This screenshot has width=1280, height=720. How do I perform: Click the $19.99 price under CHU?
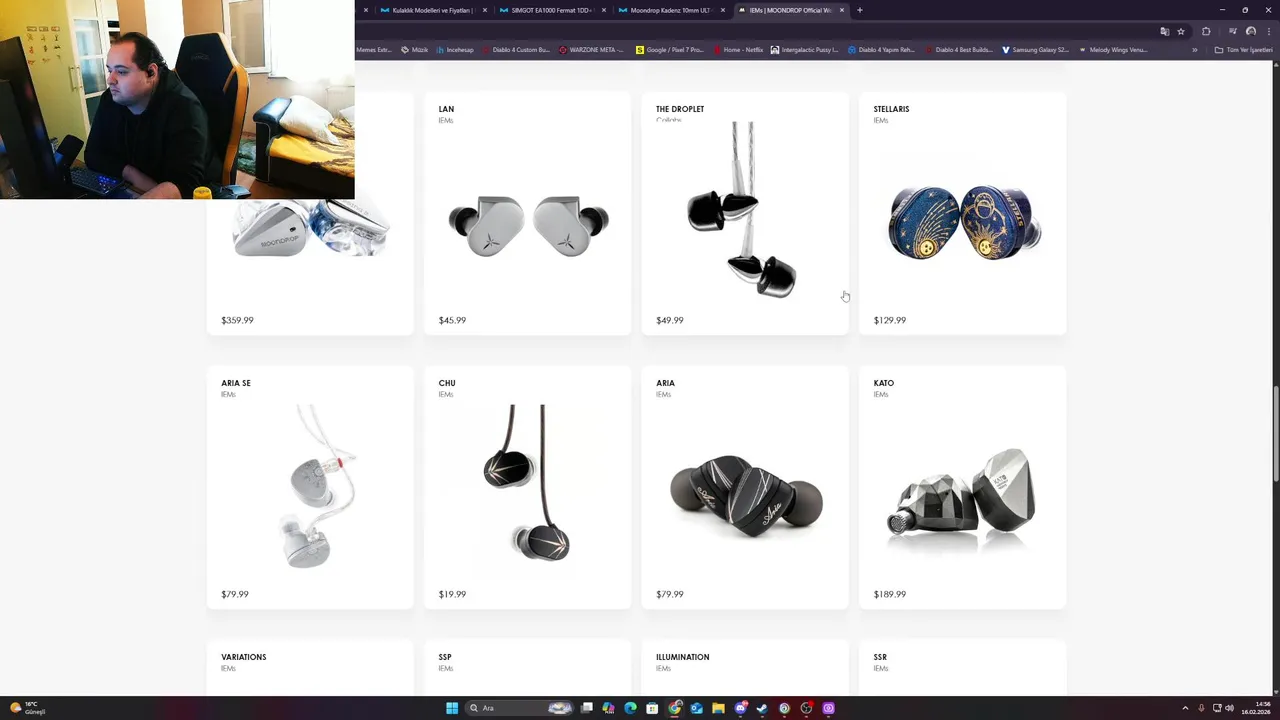point(452,594)
